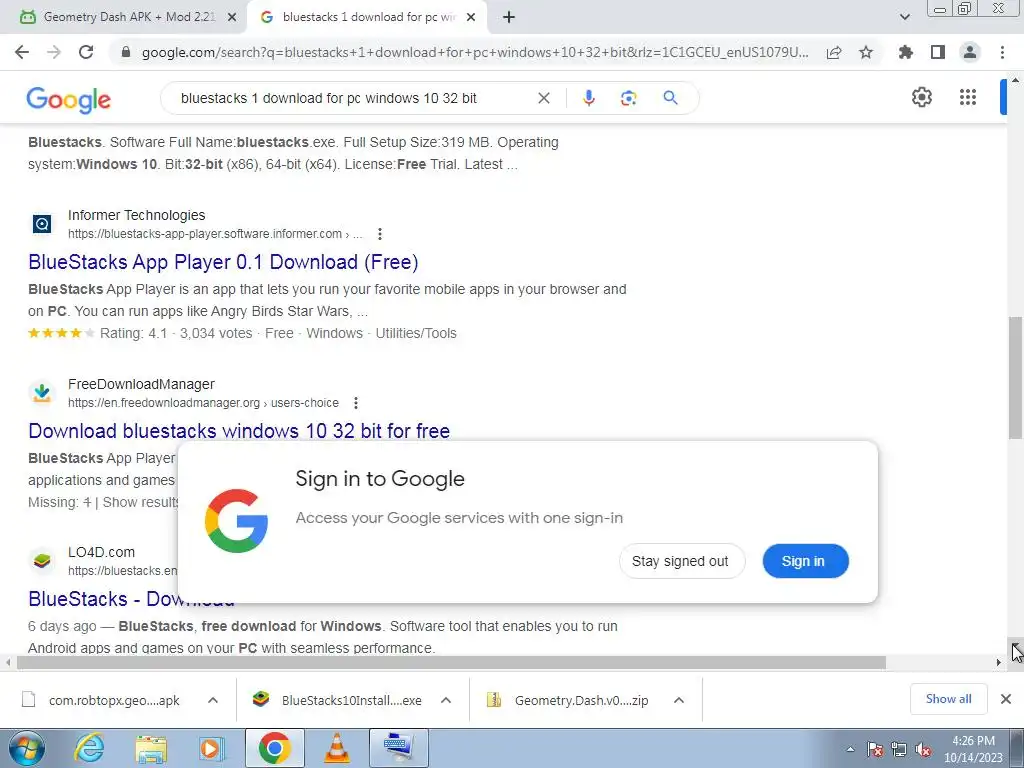Open the tab search dropdown arrow
The height and width of the screenshot is (768, 1024).
pos(904,17)
